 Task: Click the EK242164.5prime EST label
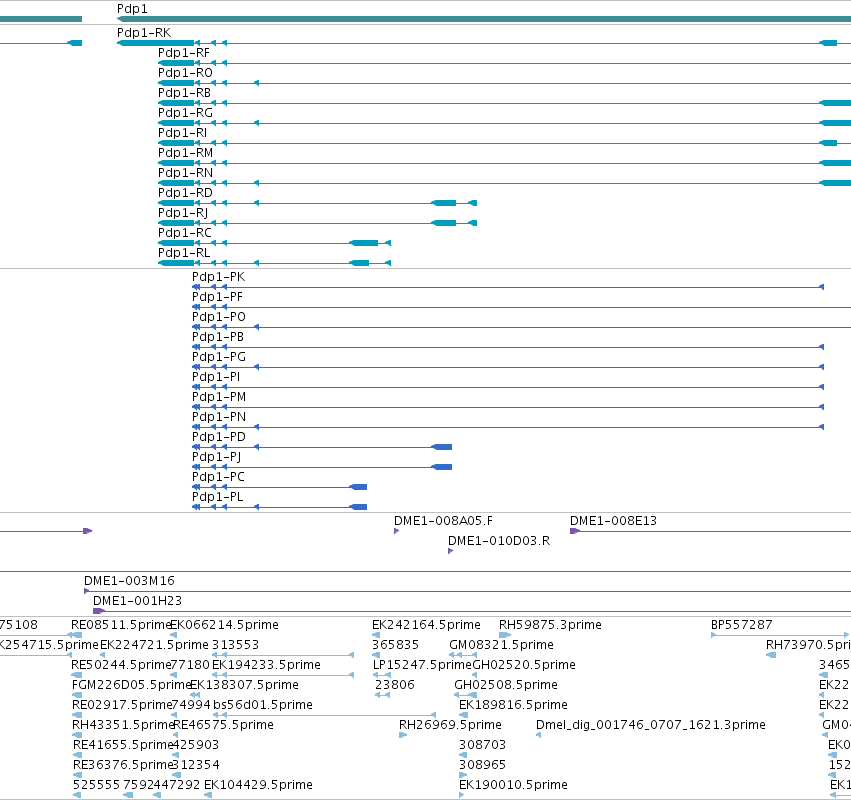click(x=426, y=625)
